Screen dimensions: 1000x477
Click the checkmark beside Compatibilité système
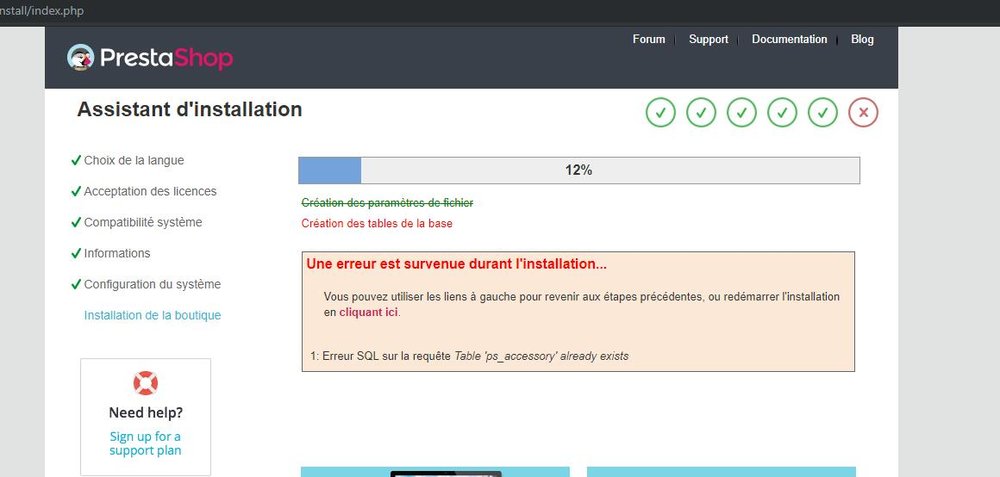(x=76, y=222)
